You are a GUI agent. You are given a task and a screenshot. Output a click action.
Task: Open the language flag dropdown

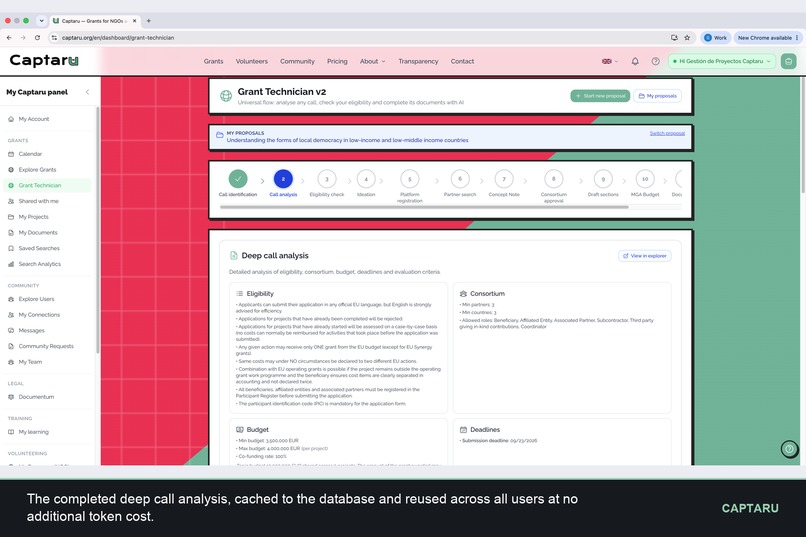click(x=610, y=61)
